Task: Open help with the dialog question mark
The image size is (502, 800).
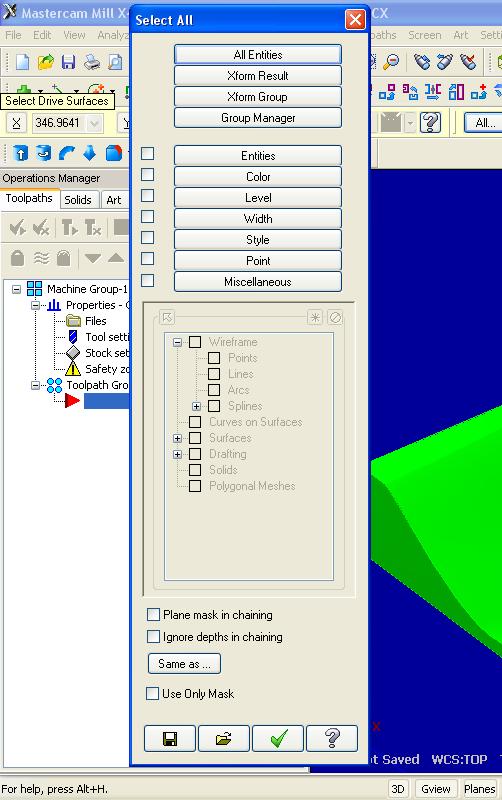Action: pos(332,738)
